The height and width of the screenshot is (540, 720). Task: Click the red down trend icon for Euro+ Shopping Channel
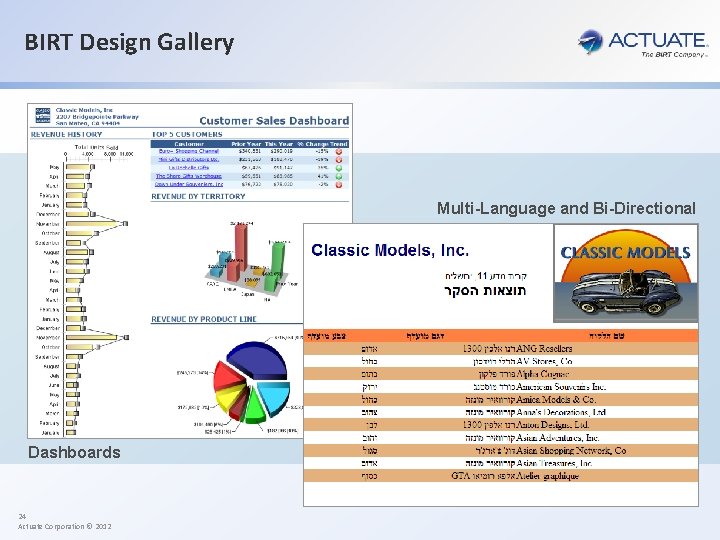pyautogui.click(x=339, y=152)
